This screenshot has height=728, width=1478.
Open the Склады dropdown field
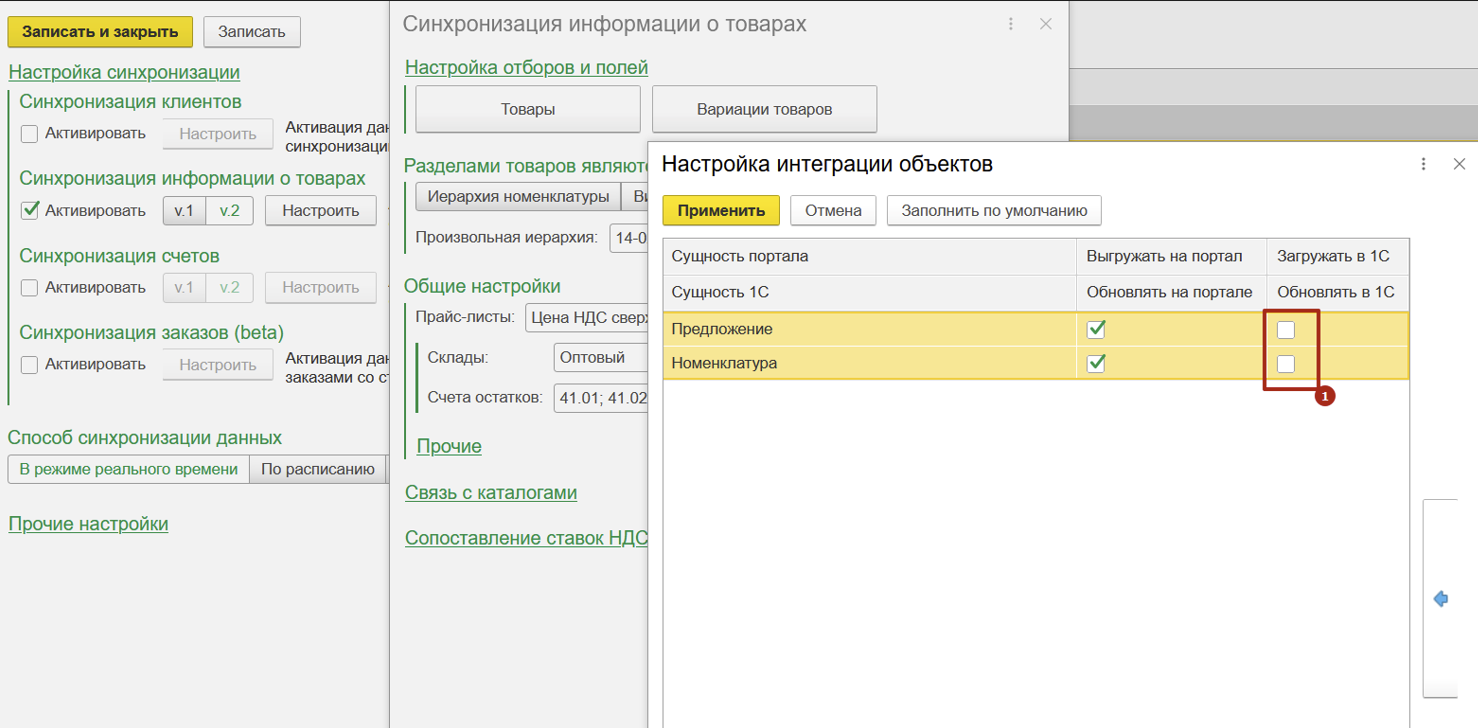tap(600, 357)
